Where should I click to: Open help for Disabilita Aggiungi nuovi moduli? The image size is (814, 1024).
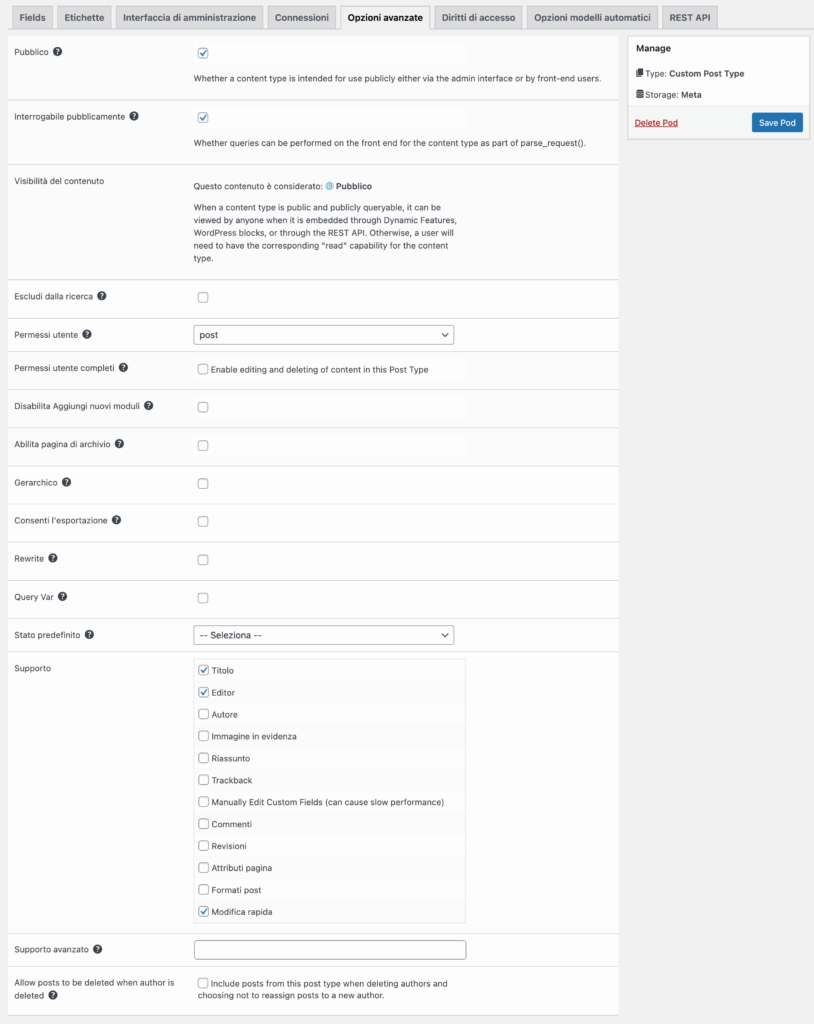click(149, 406)
